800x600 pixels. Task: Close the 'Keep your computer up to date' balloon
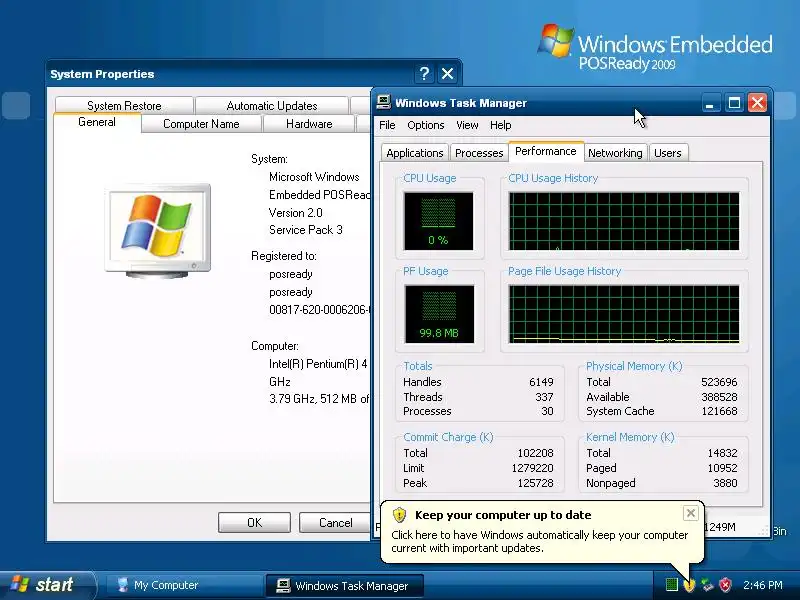point(690,513)
